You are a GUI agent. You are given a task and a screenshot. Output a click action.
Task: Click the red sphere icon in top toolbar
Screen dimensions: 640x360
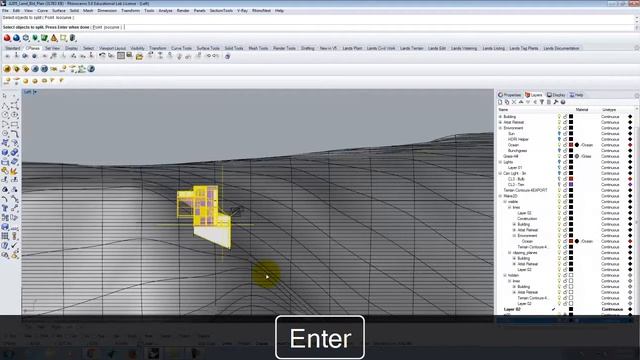coord(7,38)
